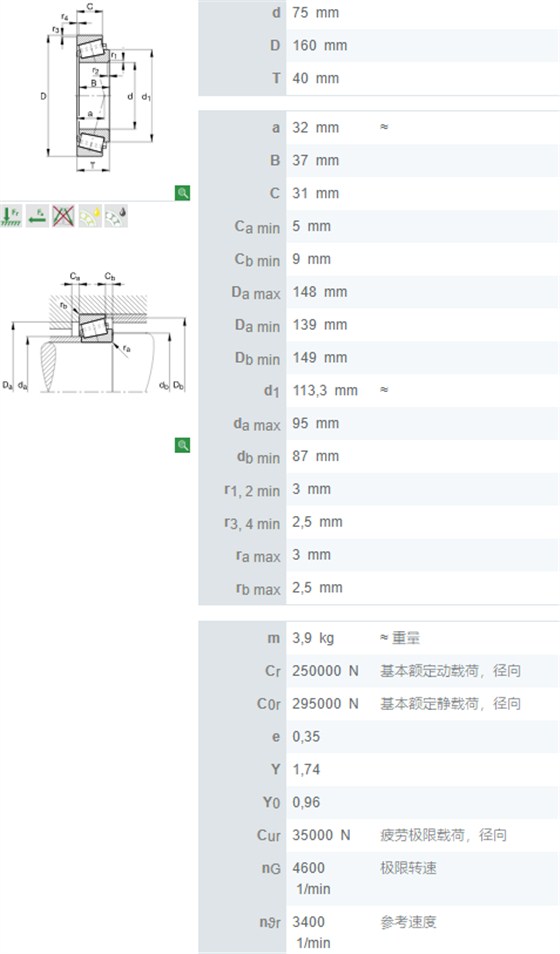Screen dimensions: 560x954
Task: Click the 疲劳极限载荷，径向 description
Action: [x=443, y=835]
